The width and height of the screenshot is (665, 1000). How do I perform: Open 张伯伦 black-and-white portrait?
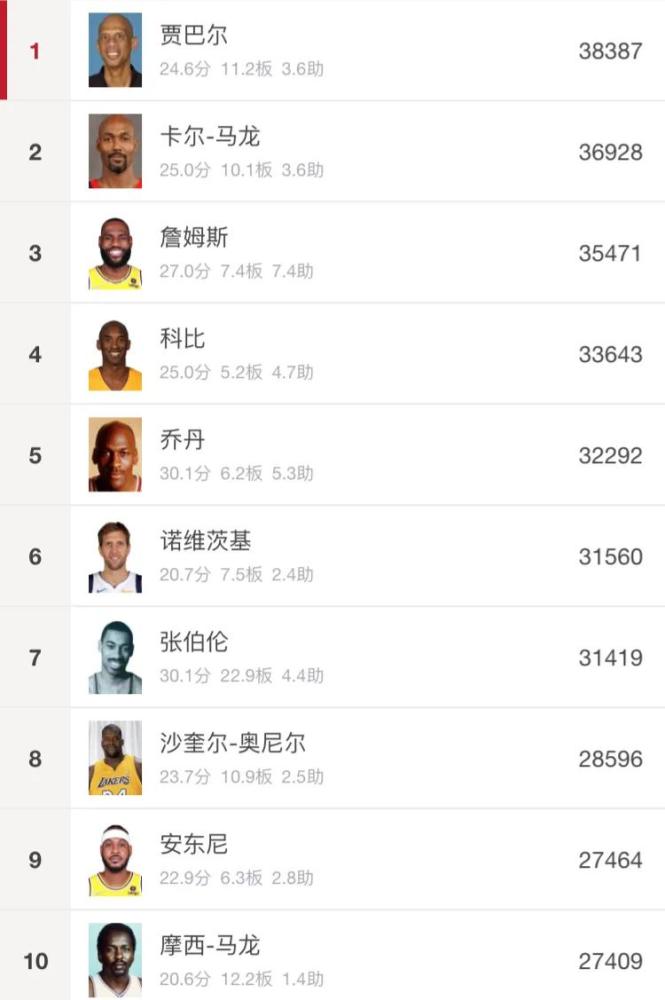(115, 657)
